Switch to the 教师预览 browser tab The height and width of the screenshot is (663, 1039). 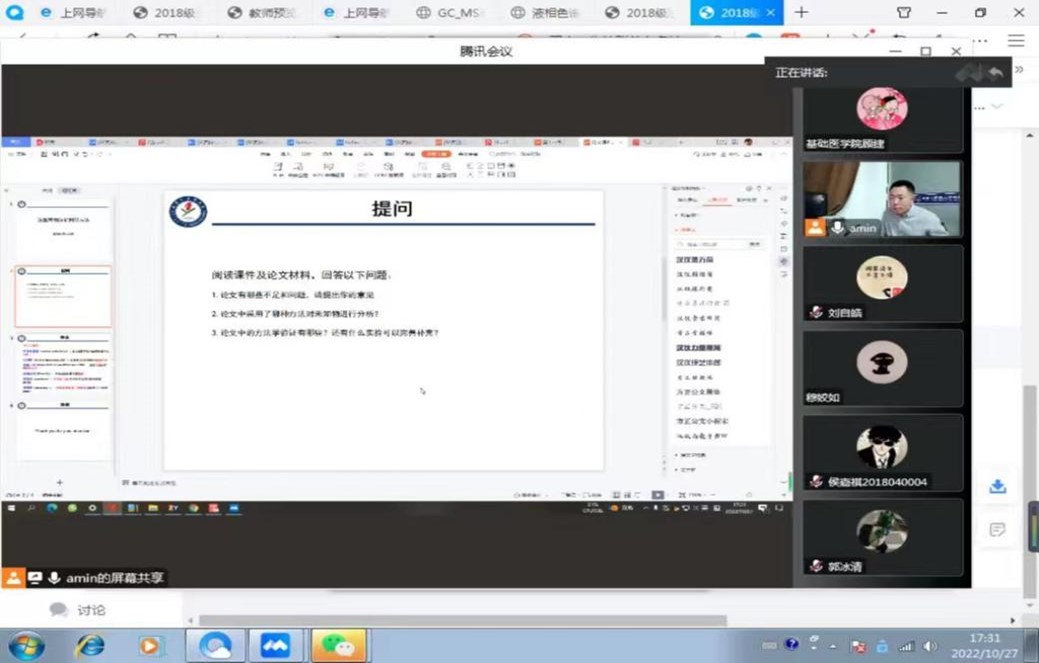click(263, 13)
